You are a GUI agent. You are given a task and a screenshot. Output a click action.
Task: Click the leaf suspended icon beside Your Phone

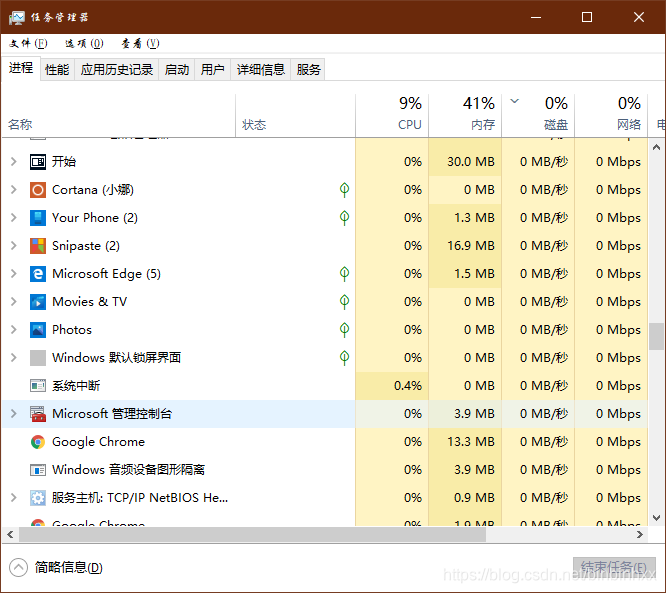(344, 217)
